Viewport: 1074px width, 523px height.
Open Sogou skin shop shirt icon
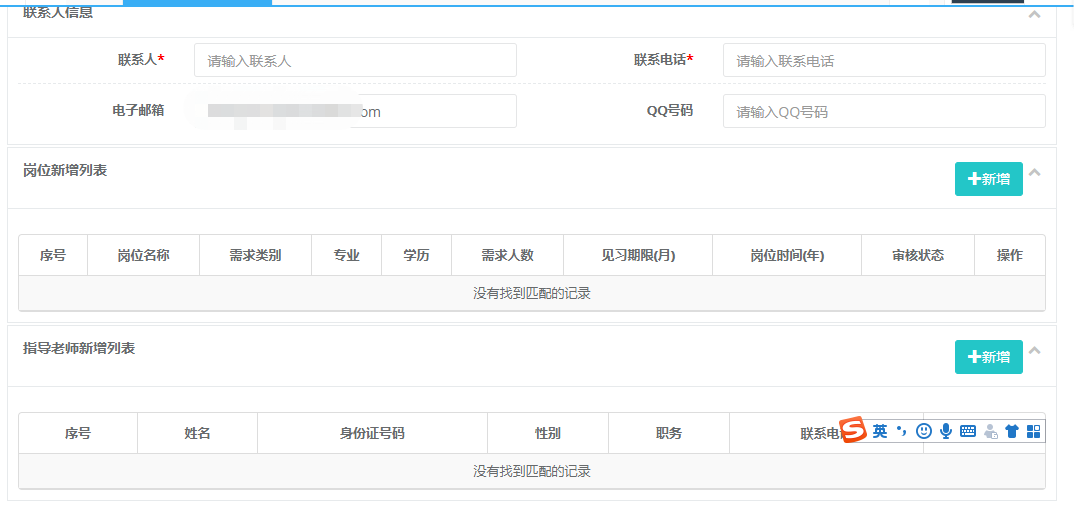(x=1012, y=431)
